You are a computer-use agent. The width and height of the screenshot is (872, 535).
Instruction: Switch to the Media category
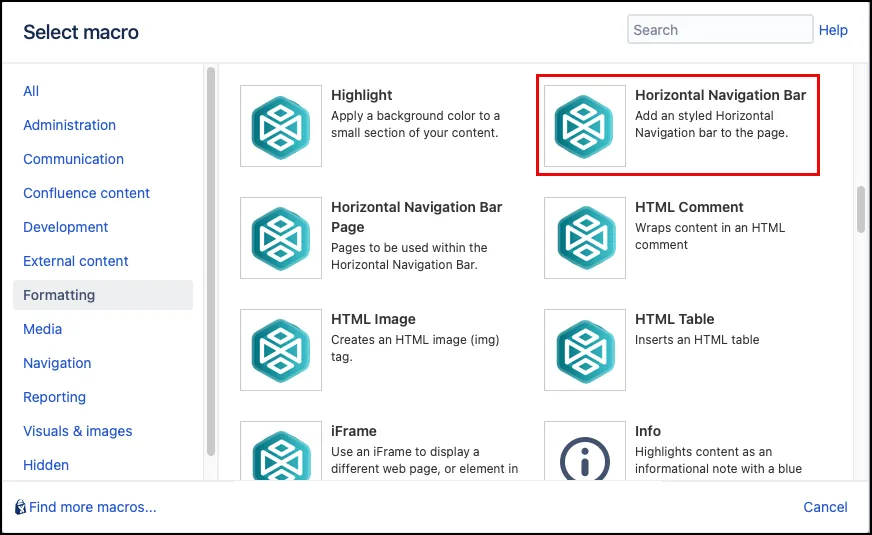[42, 329]
